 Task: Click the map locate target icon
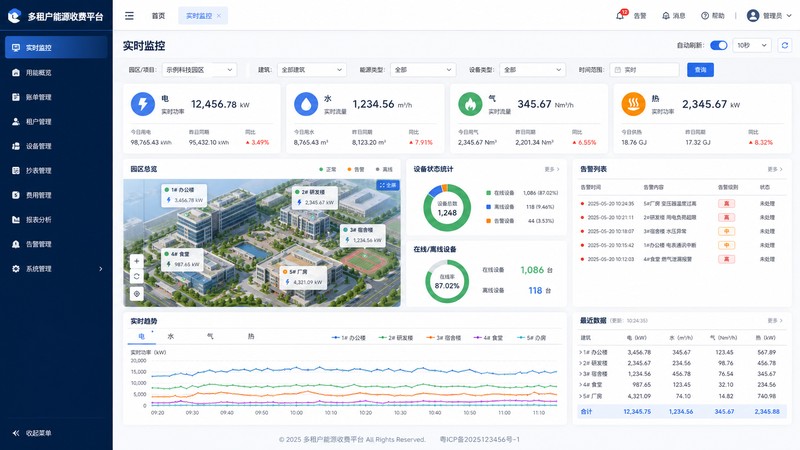(136, 293)
